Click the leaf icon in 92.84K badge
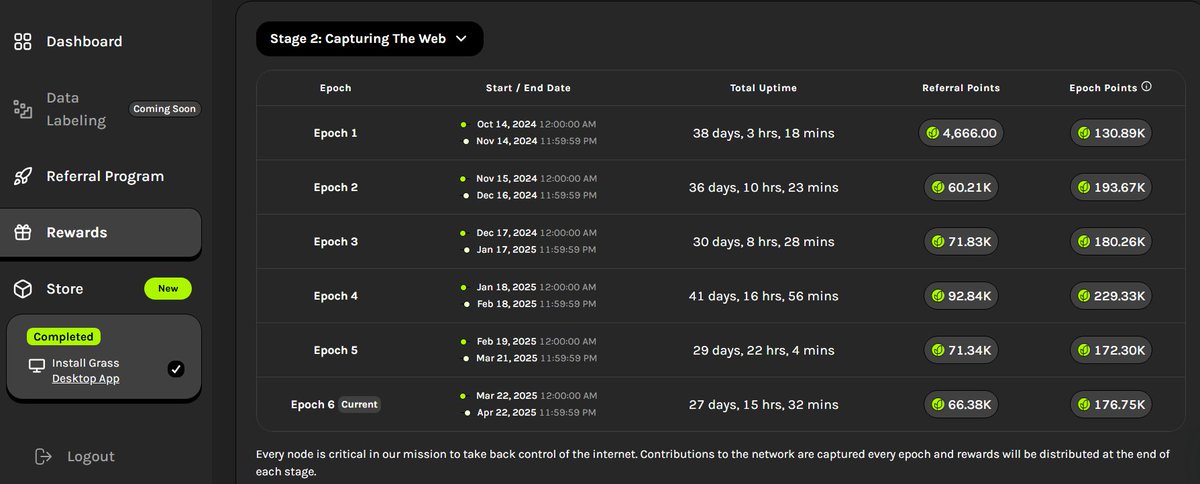Screen dimensions: 1200x484 [x=938, y=295]
